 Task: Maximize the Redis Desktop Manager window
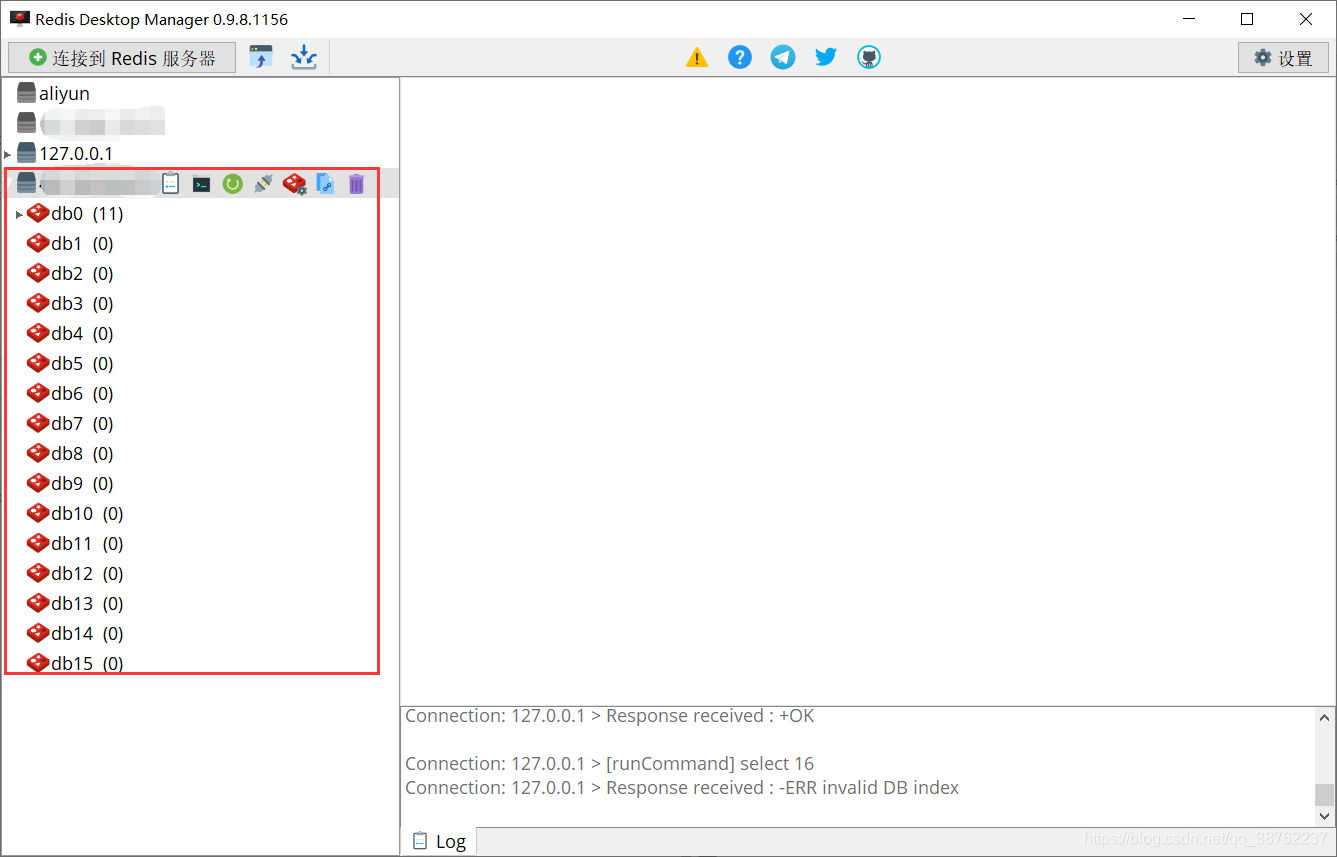(x=1247, y=19)
